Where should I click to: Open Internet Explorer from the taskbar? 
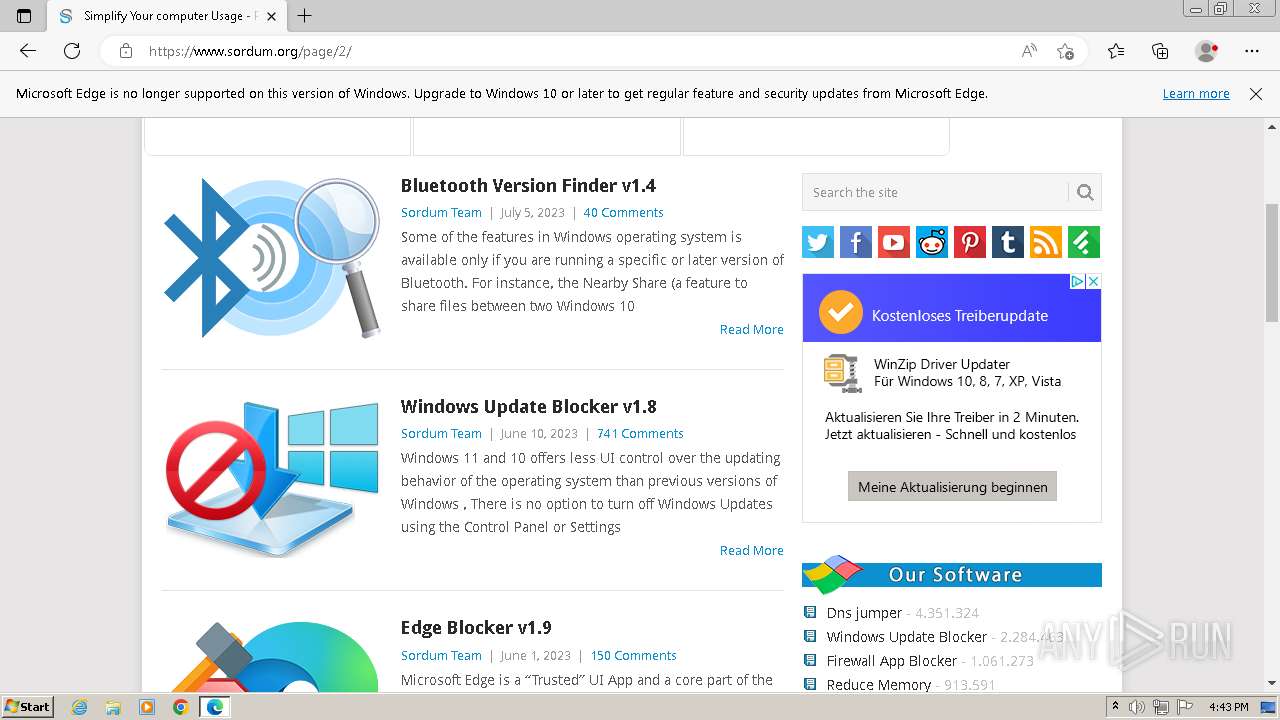click(80, 707)
